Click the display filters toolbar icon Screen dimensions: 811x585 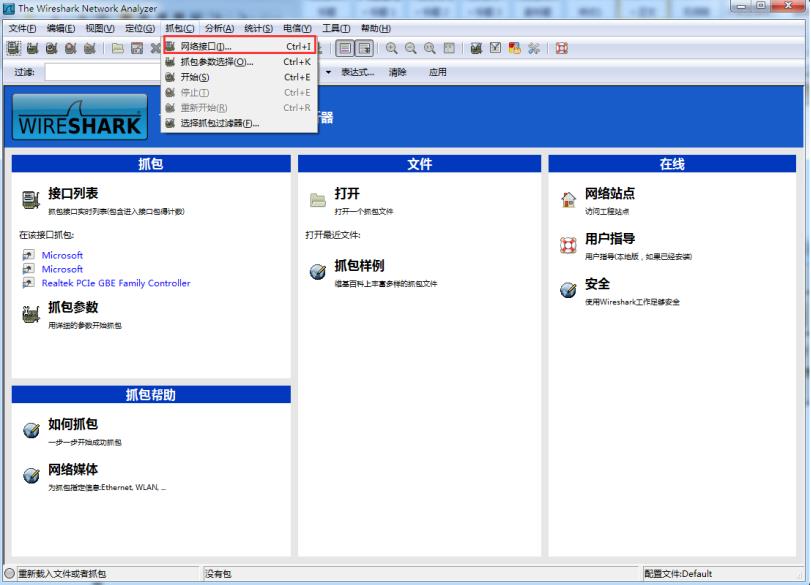(495, 49)
